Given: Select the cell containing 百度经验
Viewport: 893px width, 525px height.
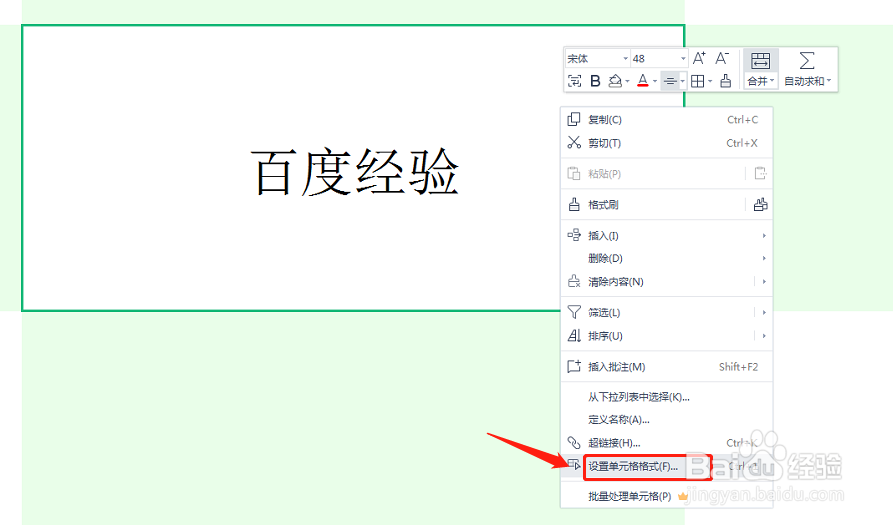Looking at the screenshot, I should [x=353, y=168].
